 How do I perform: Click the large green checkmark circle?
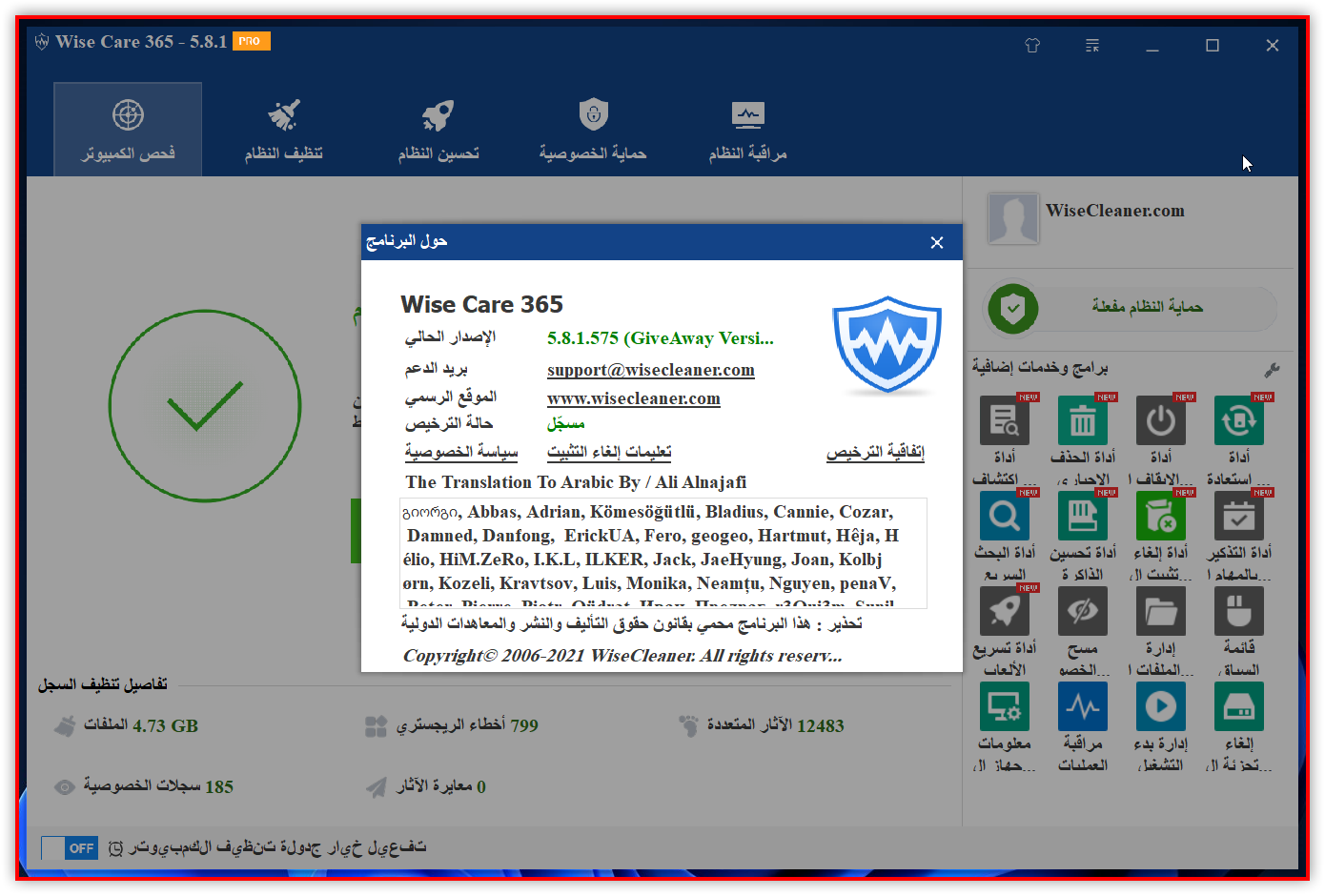pyautogui.click(x=205, y=406)
